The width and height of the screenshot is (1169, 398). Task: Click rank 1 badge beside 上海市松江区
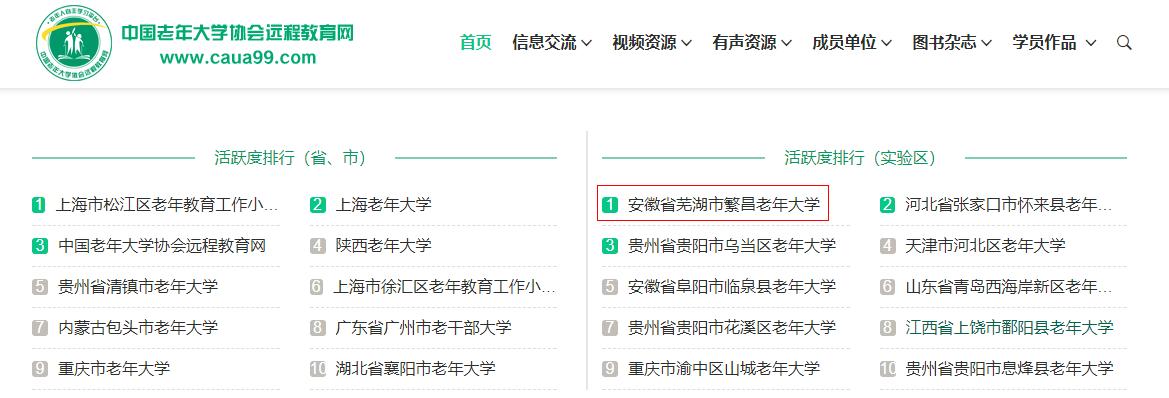click(39, 204)
